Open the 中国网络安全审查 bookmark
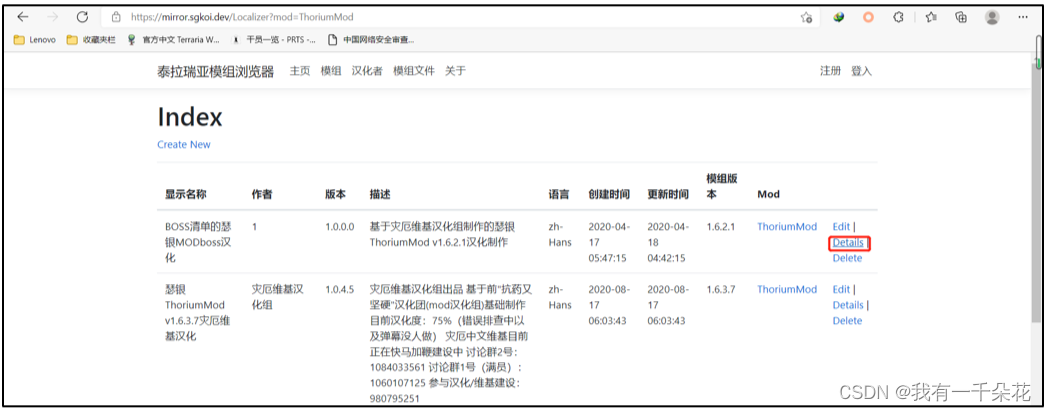 coord(371,40)
